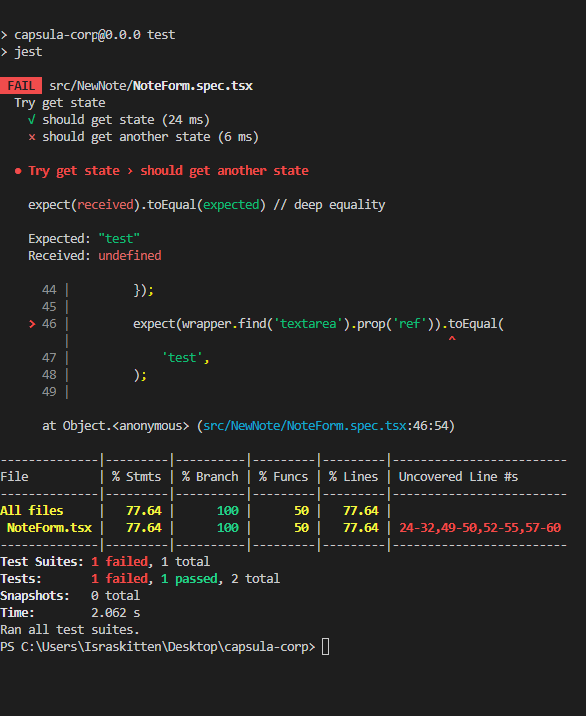Click the uncovered lines 24-32,49-50,52-55,57-60 text
This screenshot has height=716, width=586.
(480, 528)
